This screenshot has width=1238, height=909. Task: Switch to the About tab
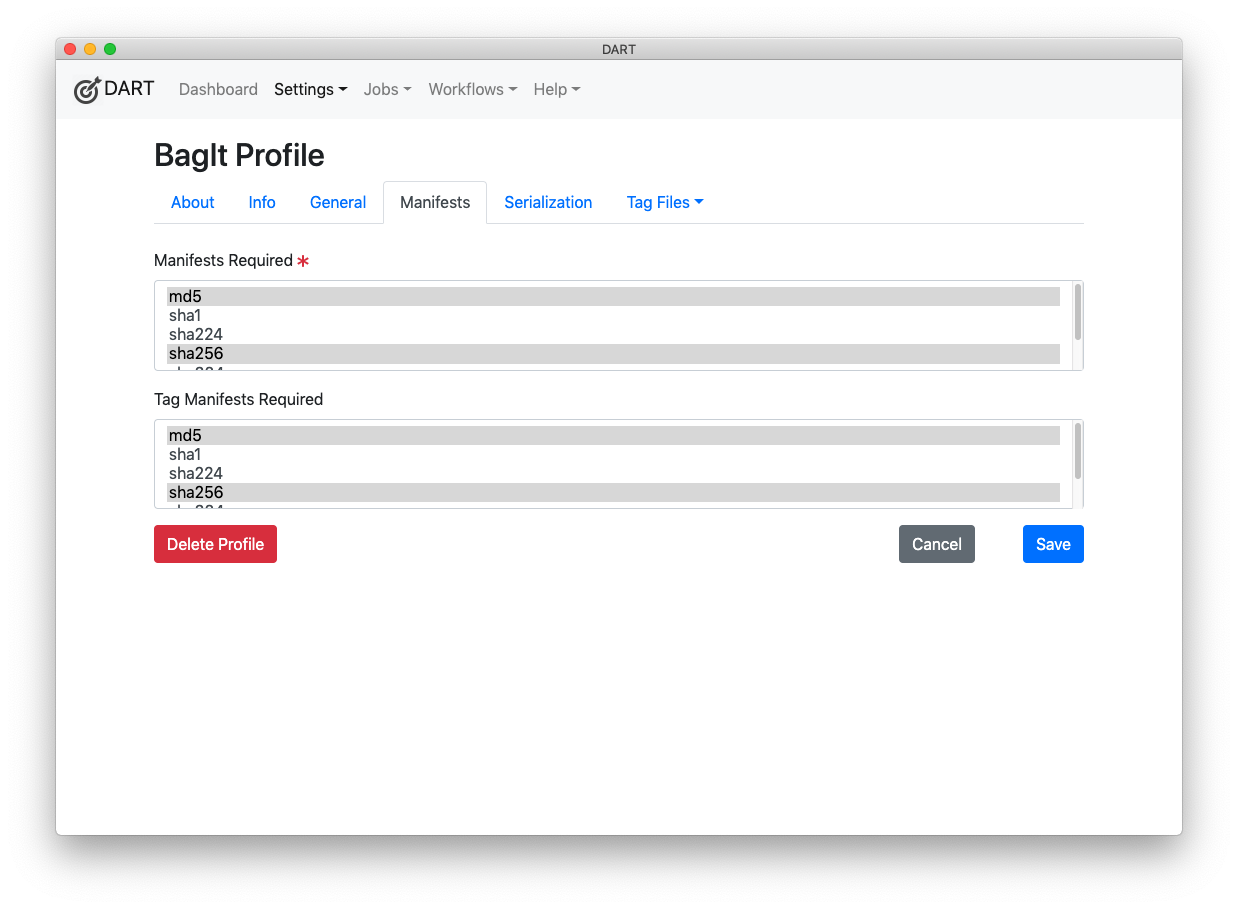tap(192, 202)
